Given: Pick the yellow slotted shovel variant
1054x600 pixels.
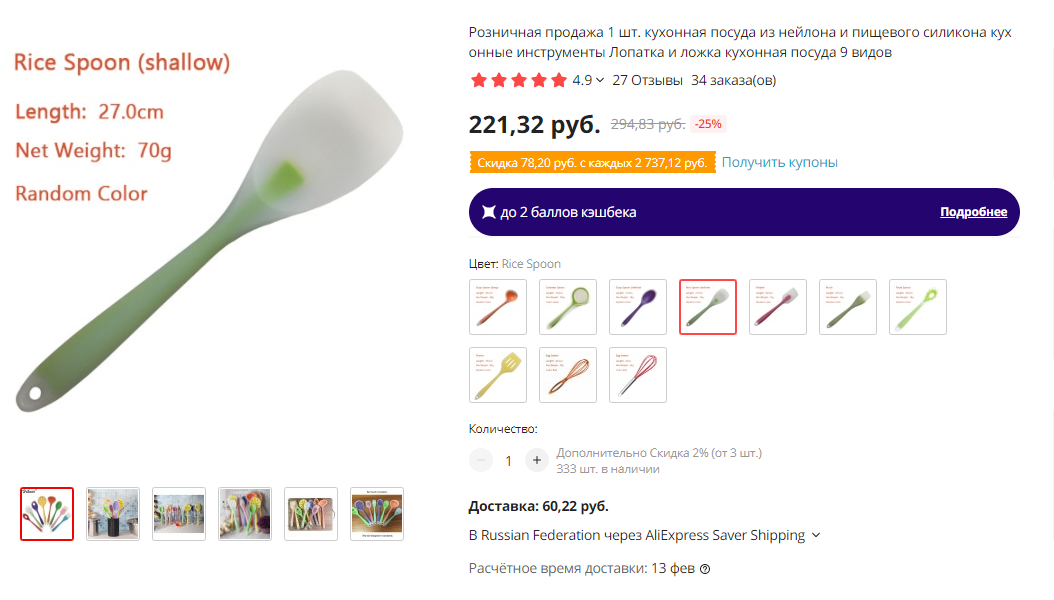Looking at the screenshot, I should [498, 375].
